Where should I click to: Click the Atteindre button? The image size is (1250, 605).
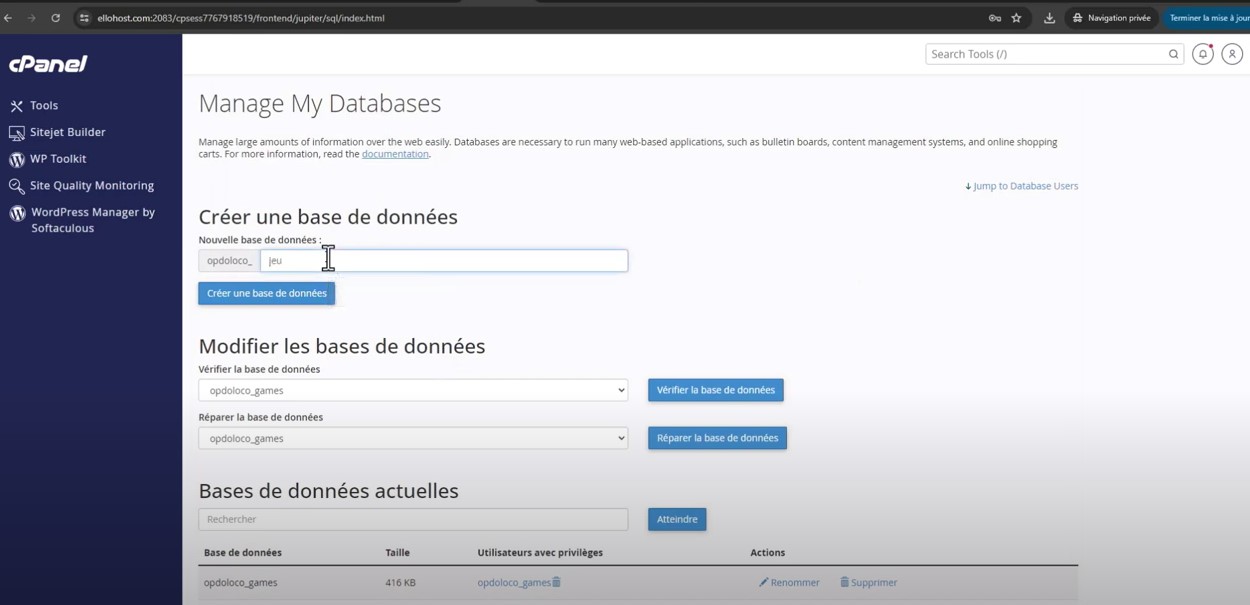tap(676, 519)
